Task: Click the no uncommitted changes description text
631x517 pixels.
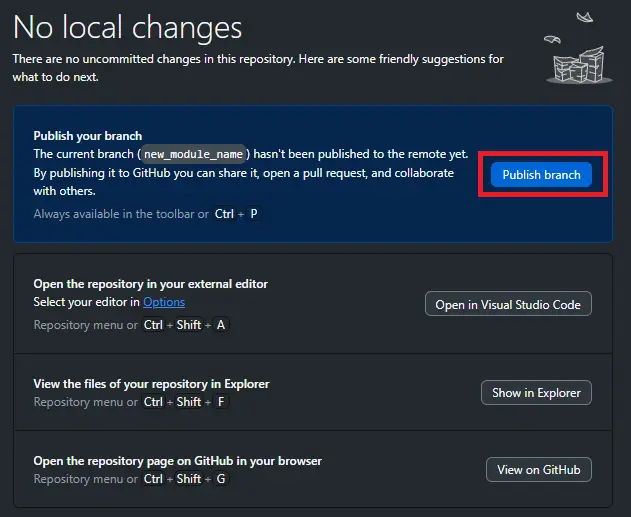Action: coord(258,67)
